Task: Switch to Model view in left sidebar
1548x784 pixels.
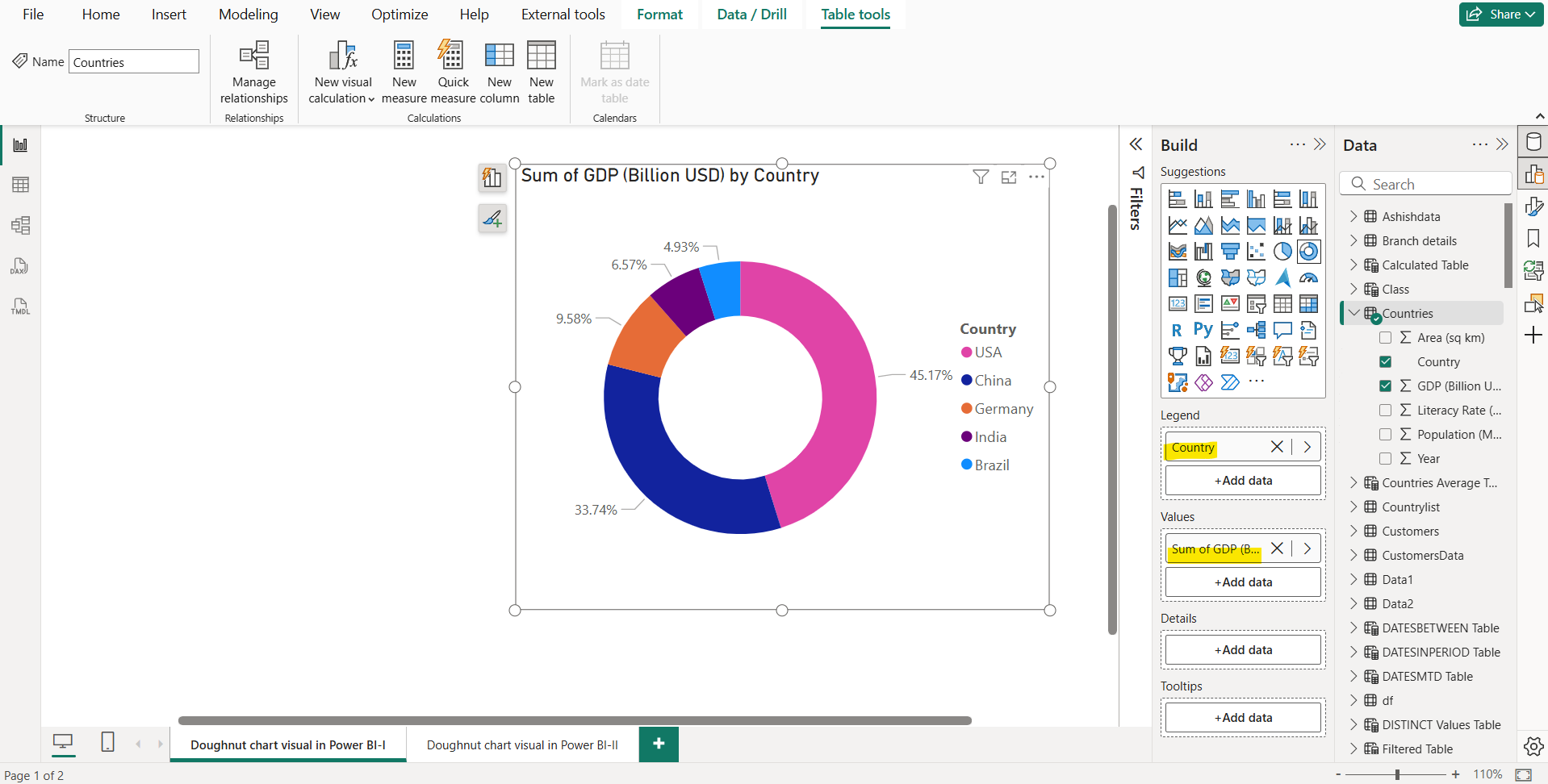Action: (19, 226)
